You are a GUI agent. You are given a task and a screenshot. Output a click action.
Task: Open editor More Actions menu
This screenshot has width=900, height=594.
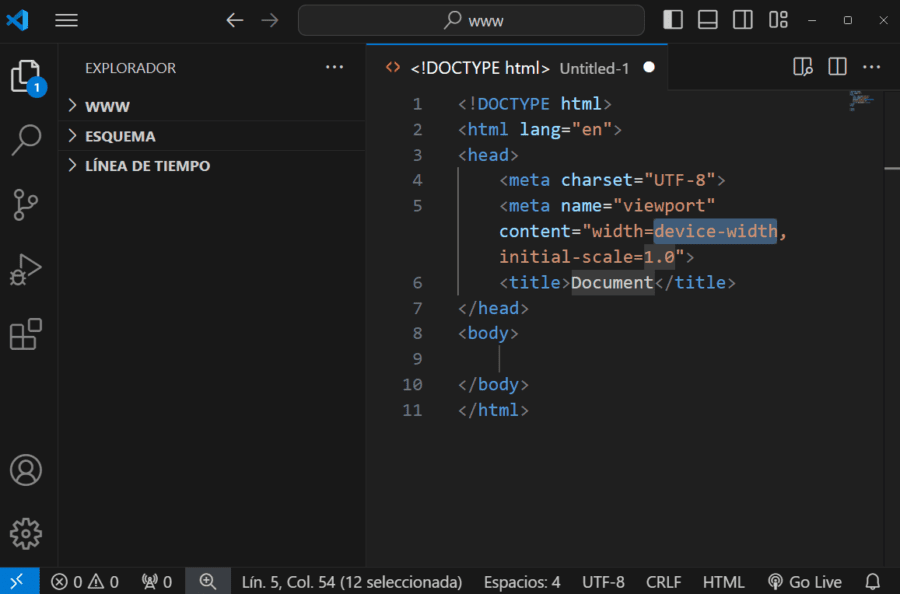coord(871,67)
